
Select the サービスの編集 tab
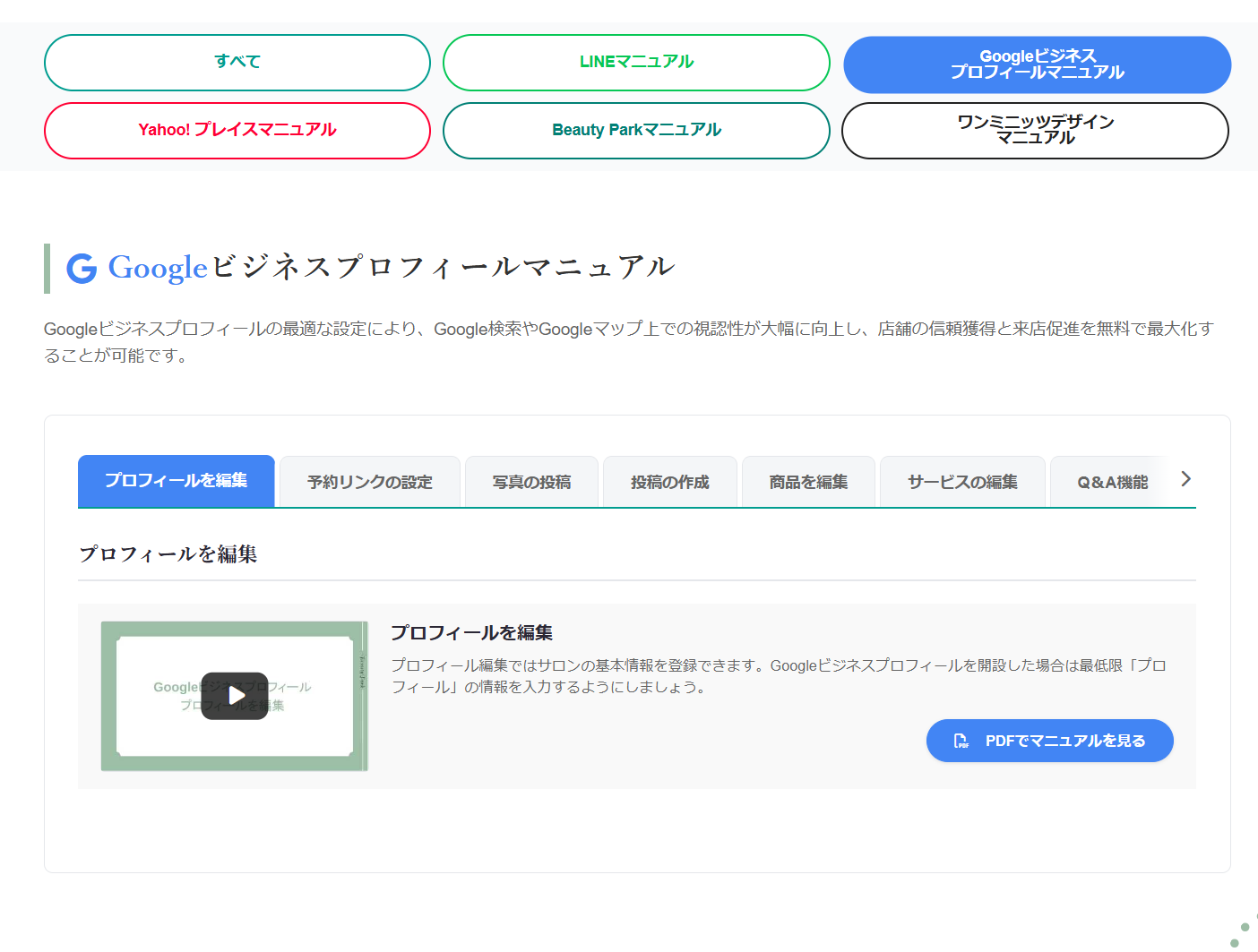point(962,482)
